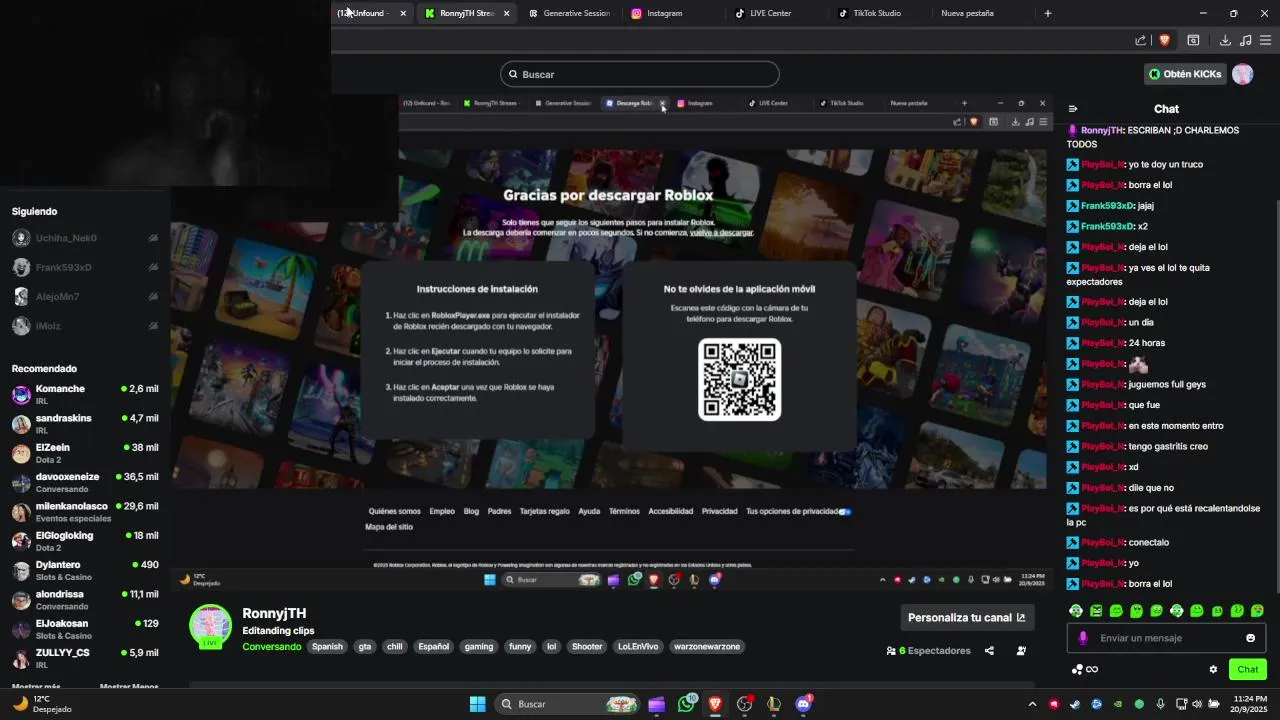Click the Kick Buscar search field
Screen dimensions: 1280x720
(640, 74)
